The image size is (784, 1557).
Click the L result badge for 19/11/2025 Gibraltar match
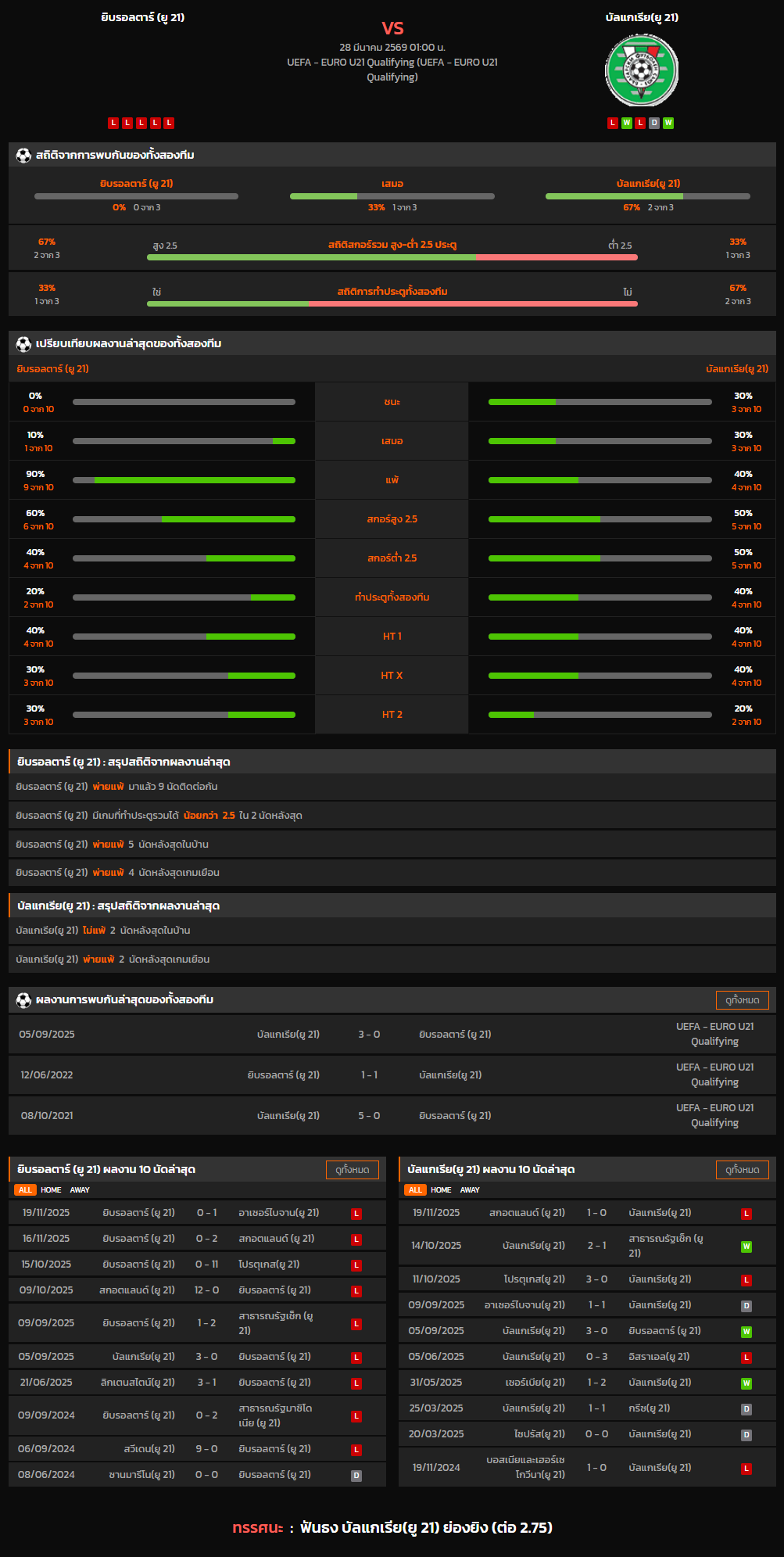(356, 1214)
